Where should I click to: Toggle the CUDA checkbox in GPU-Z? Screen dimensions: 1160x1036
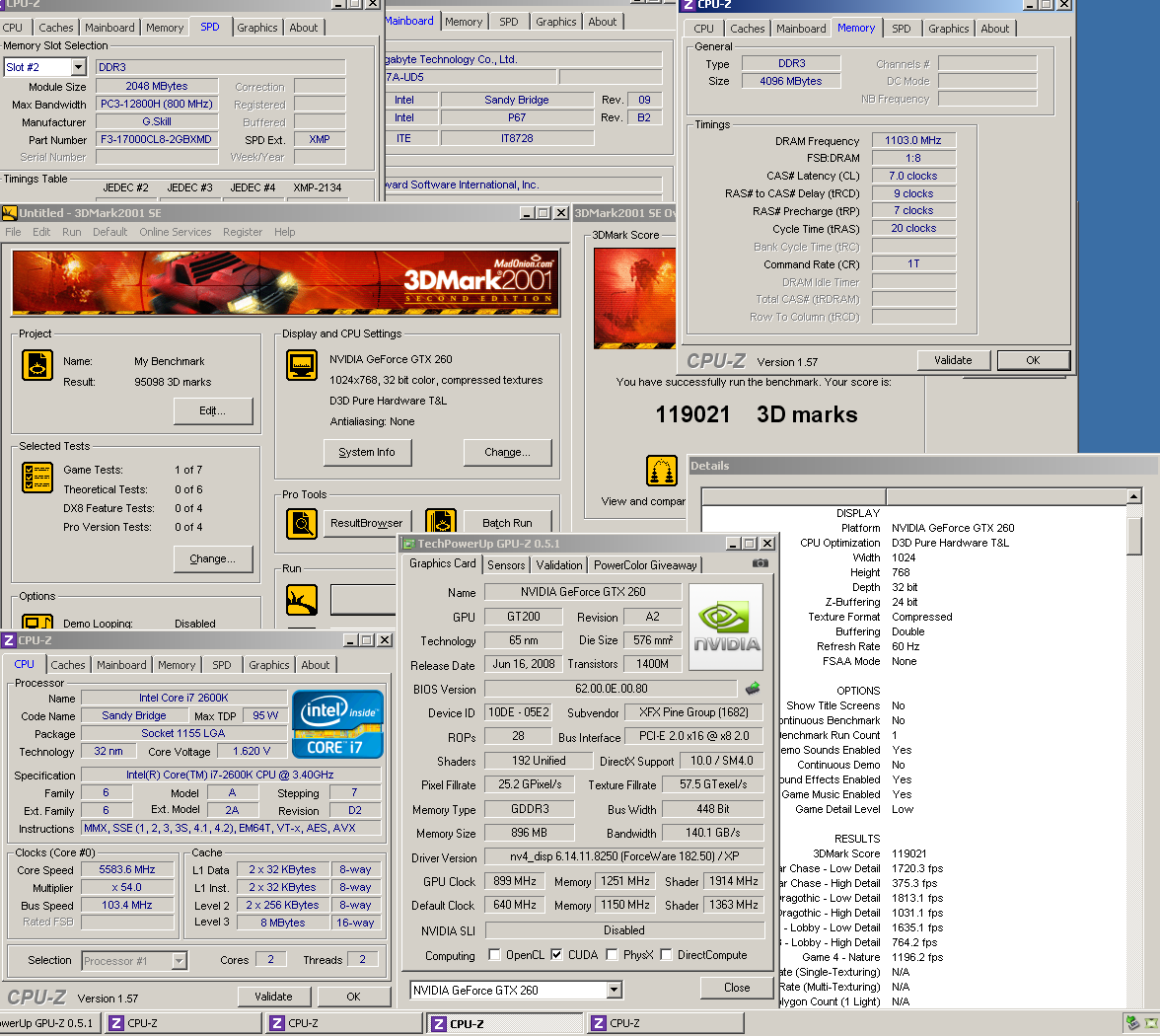556,955
